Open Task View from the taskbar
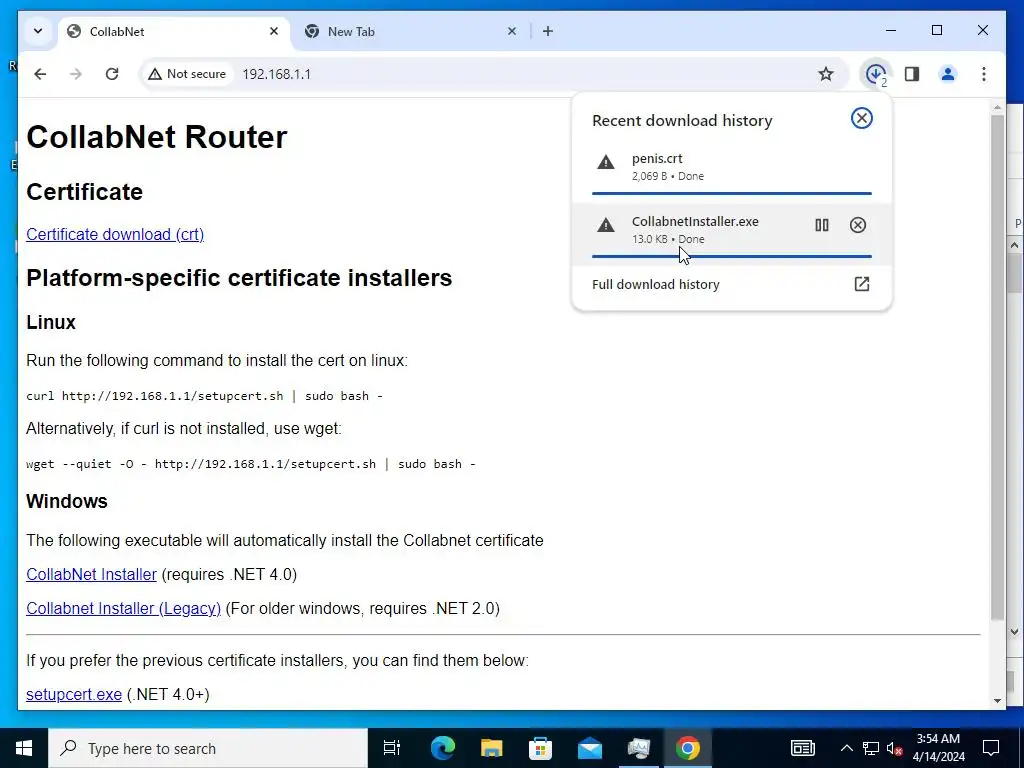The width and height of the screenshot is (1024, 768). click(x=392, y=748)
